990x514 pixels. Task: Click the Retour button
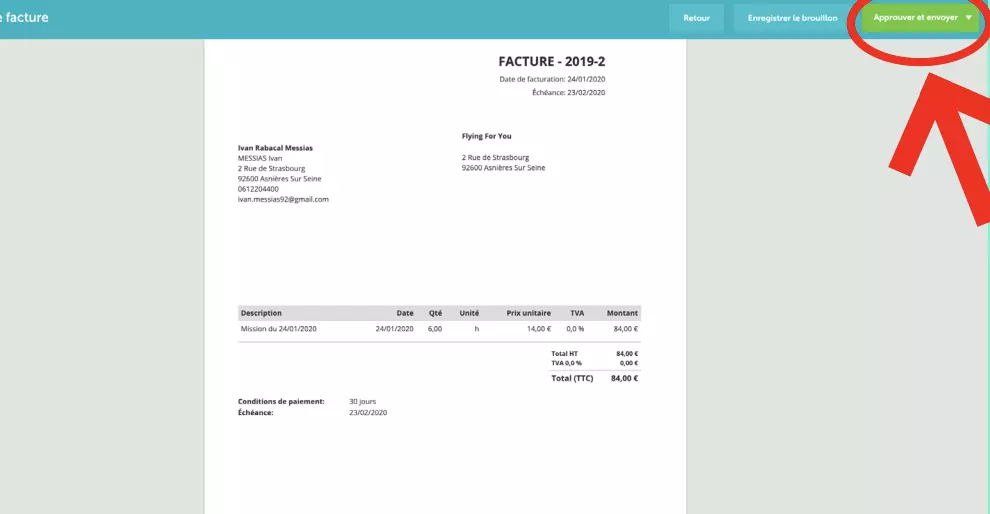pyautogui.click(x=696, y=18)
